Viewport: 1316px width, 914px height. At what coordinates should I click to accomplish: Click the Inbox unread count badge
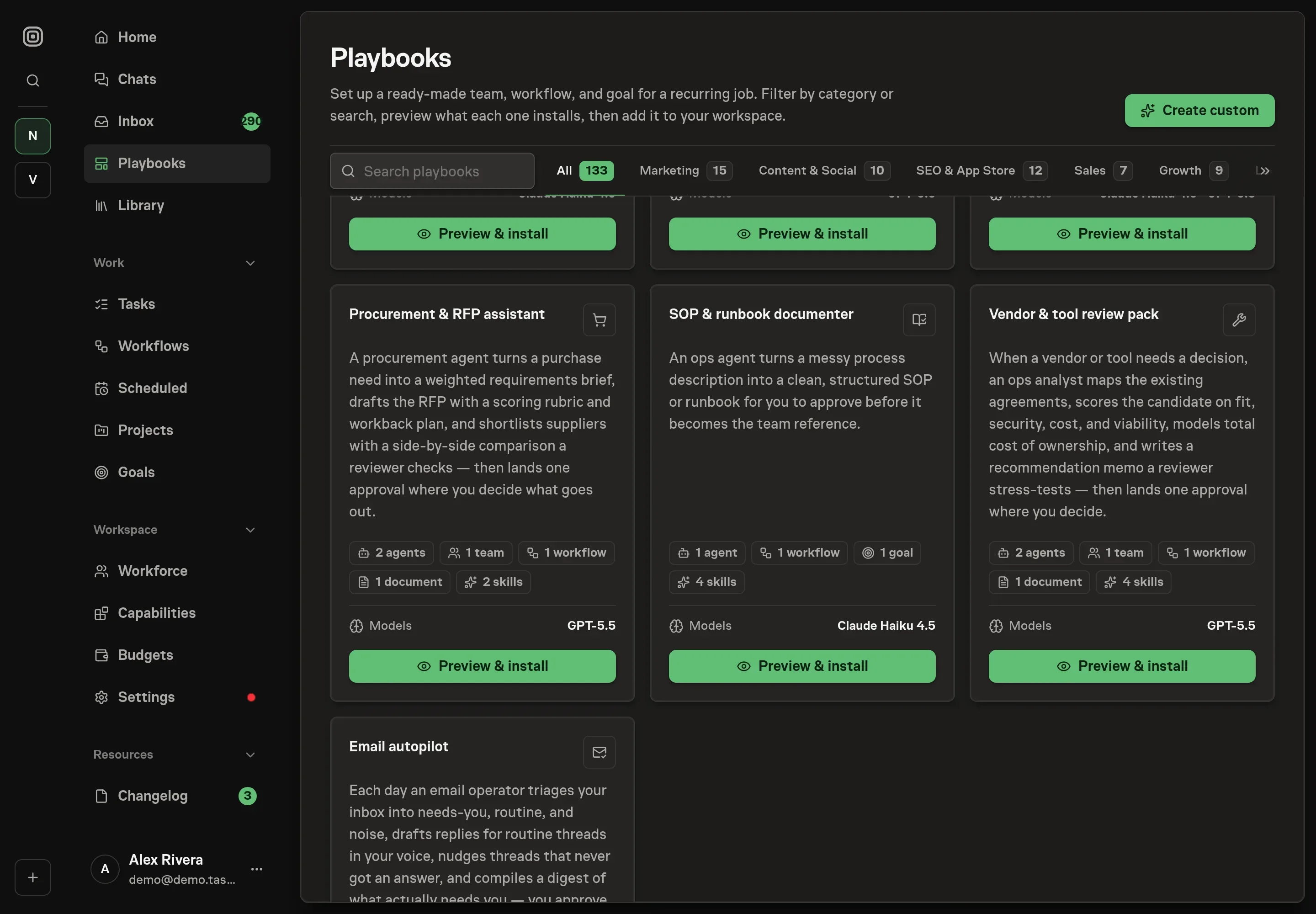(251, 122)
